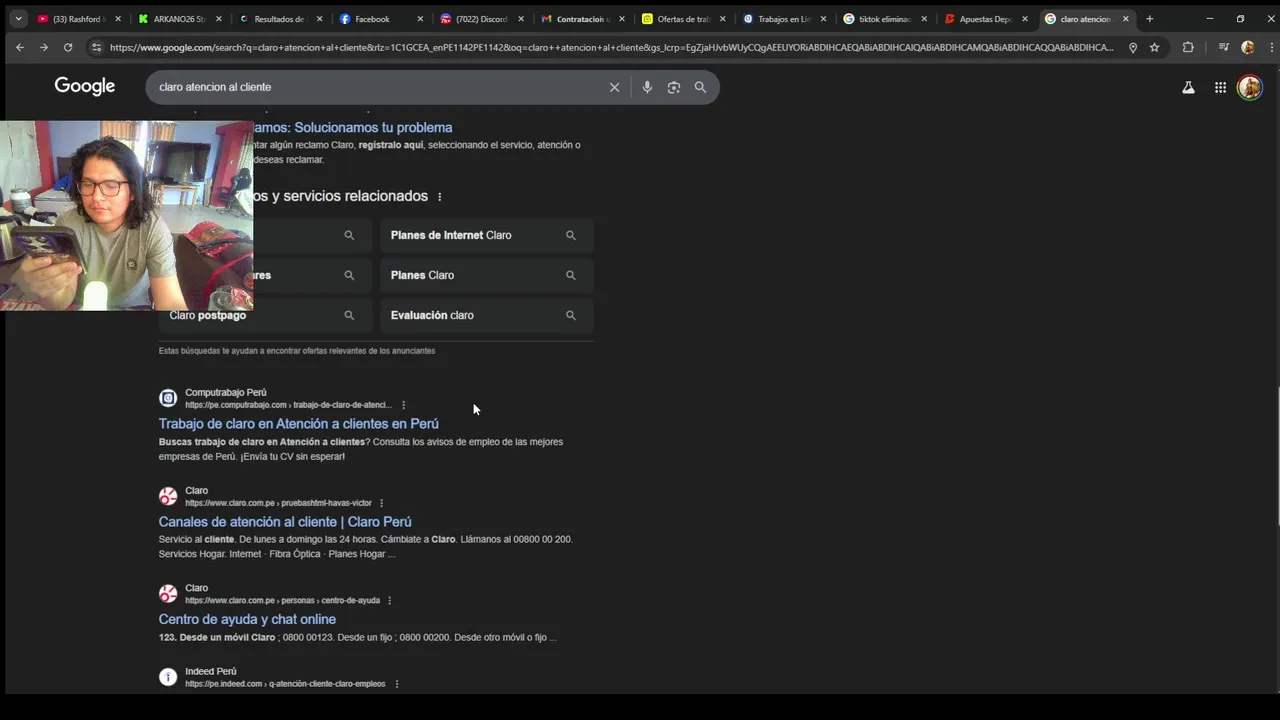Screen dimensions: 1280x720
Task: Open the tab search chevron
Action: click(18, 19)
